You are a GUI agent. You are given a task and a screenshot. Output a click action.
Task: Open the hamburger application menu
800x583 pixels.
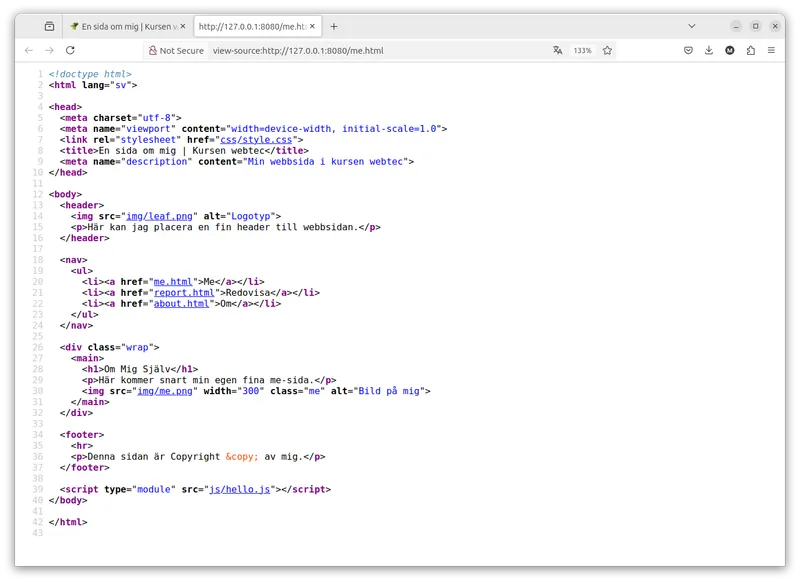771,50
